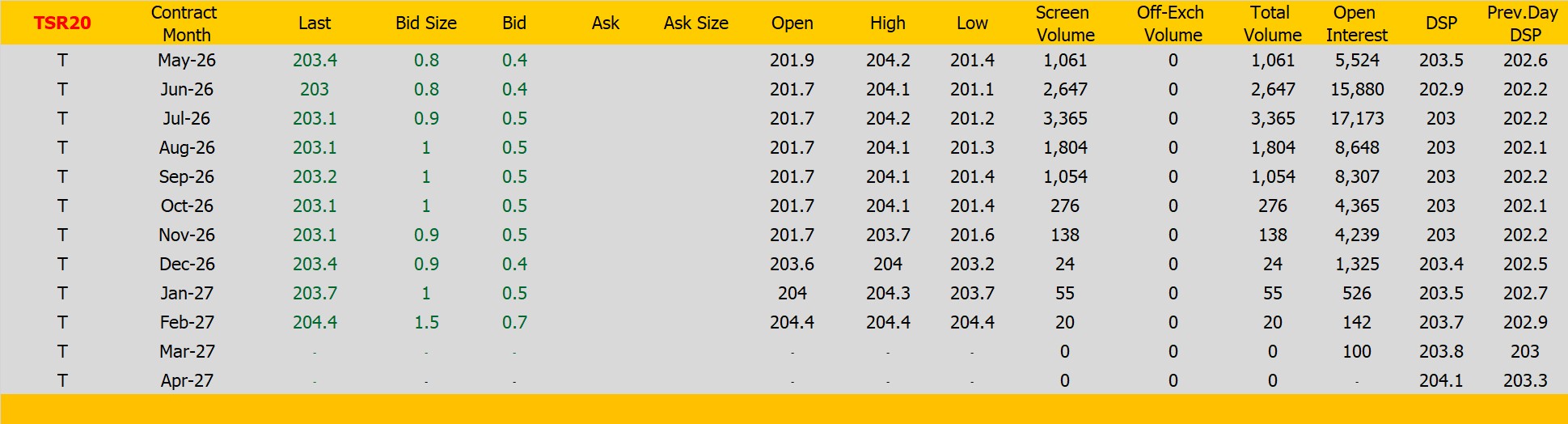Click the DSP value 204.1
The image size is (1568, 424).
pyautogui.click(x=1441, y=381)
